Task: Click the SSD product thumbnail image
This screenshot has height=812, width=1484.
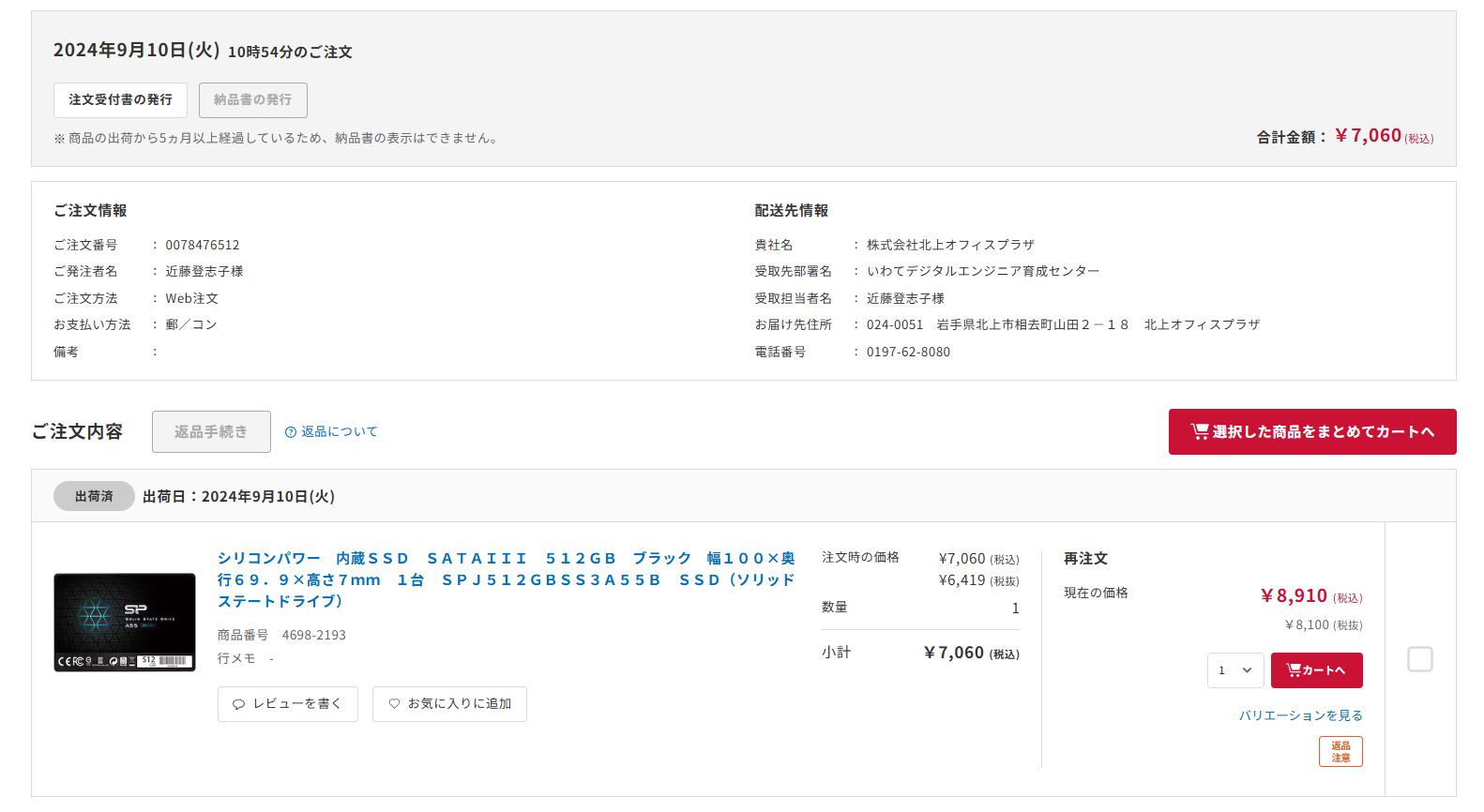Action: coord(125,623)
